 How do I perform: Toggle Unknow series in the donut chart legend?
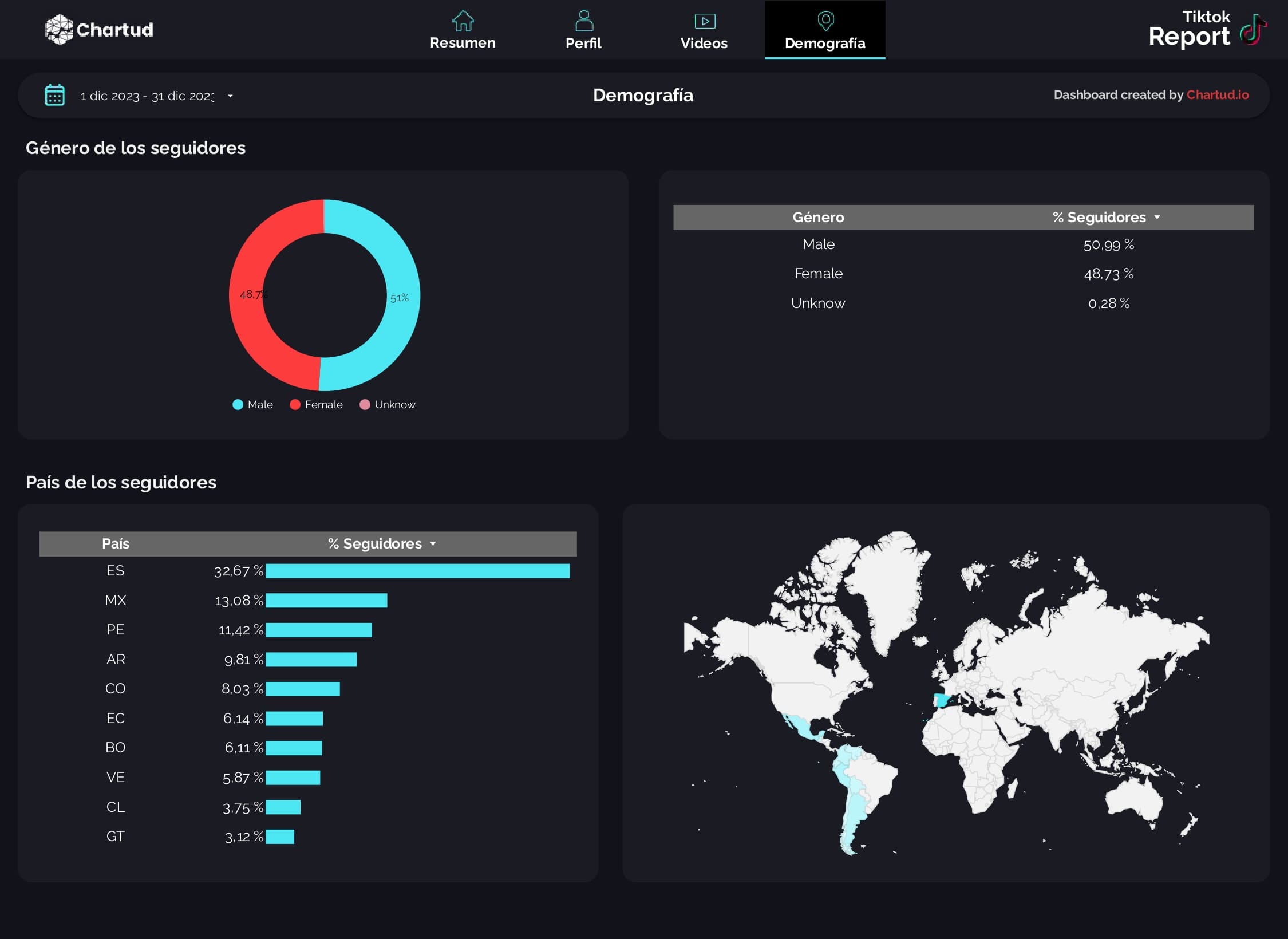point(388,404)
